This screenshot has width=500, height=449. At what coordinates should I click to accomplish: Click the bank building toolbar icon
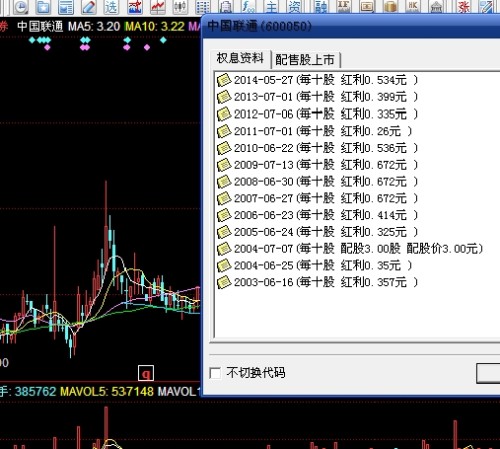click(436, 7)
